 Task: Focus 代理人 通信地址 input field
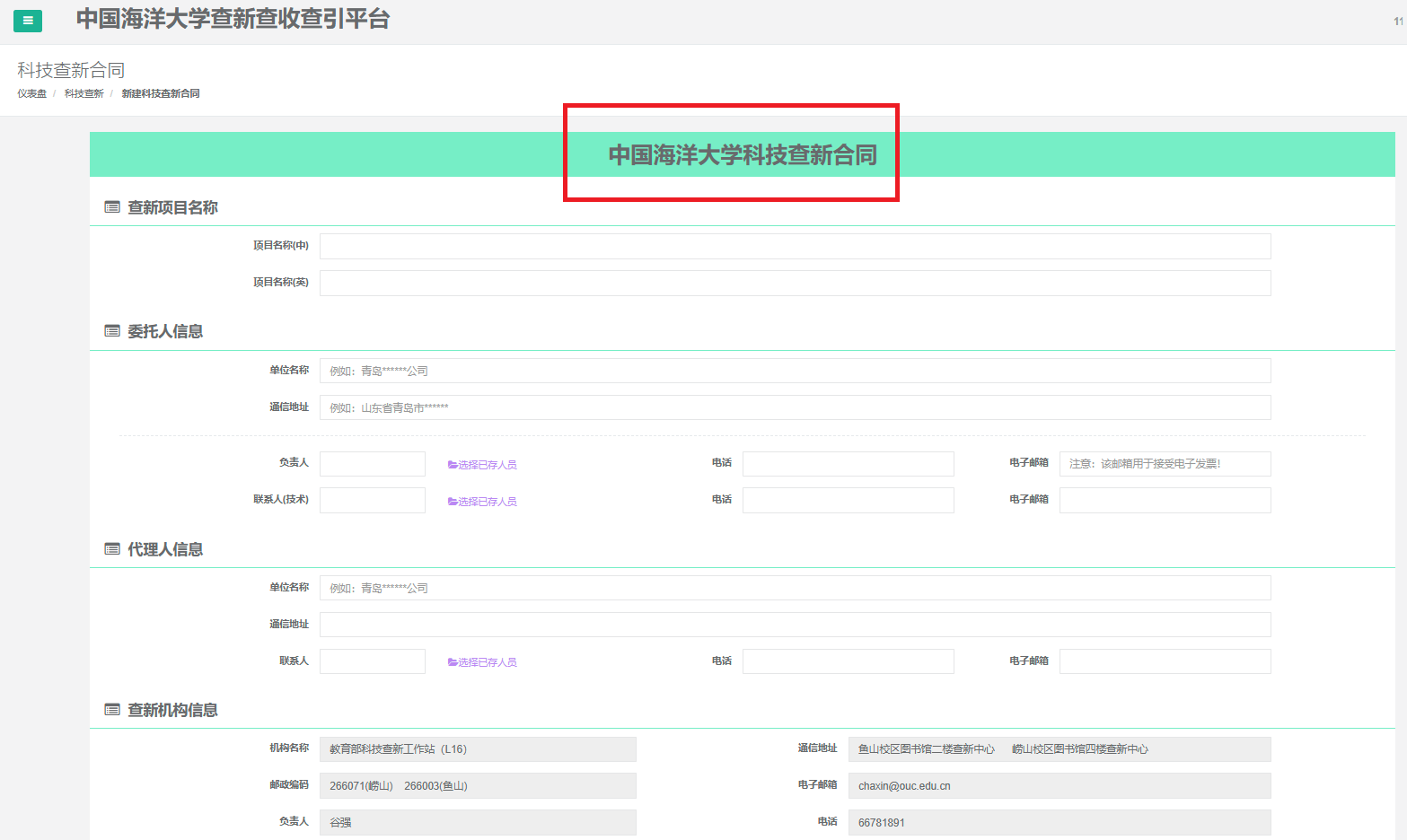pos(796,625)
